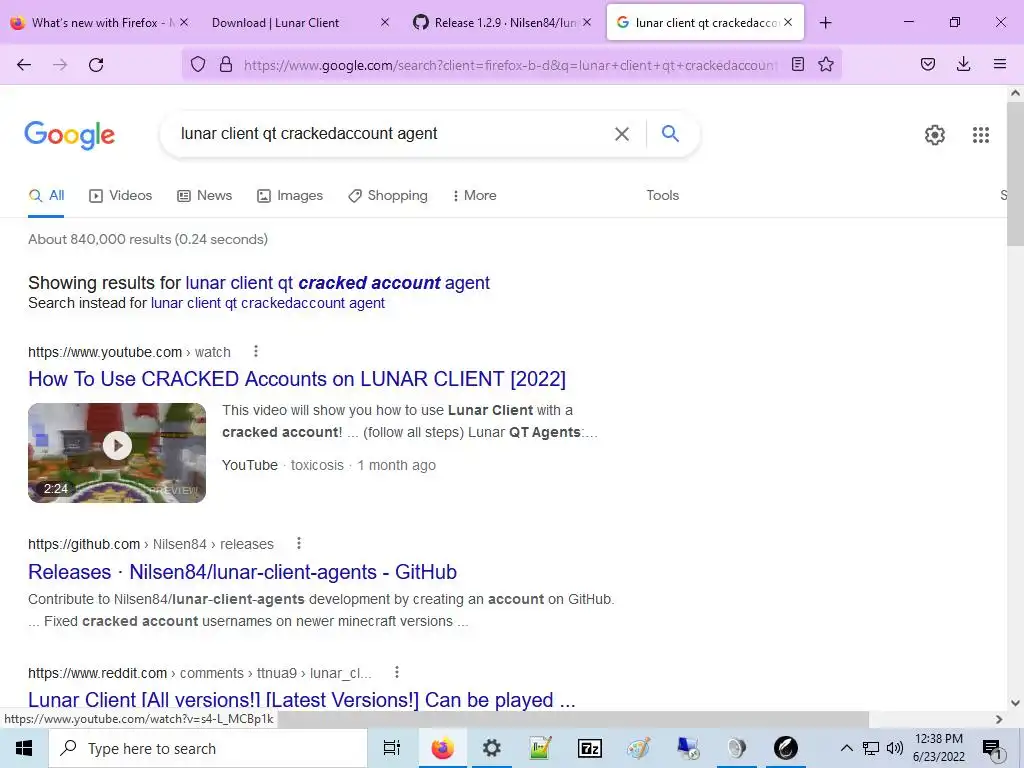This screenshot has height=768, width=1024.
Task: Show hidden system tray icons
Action: 846,748
